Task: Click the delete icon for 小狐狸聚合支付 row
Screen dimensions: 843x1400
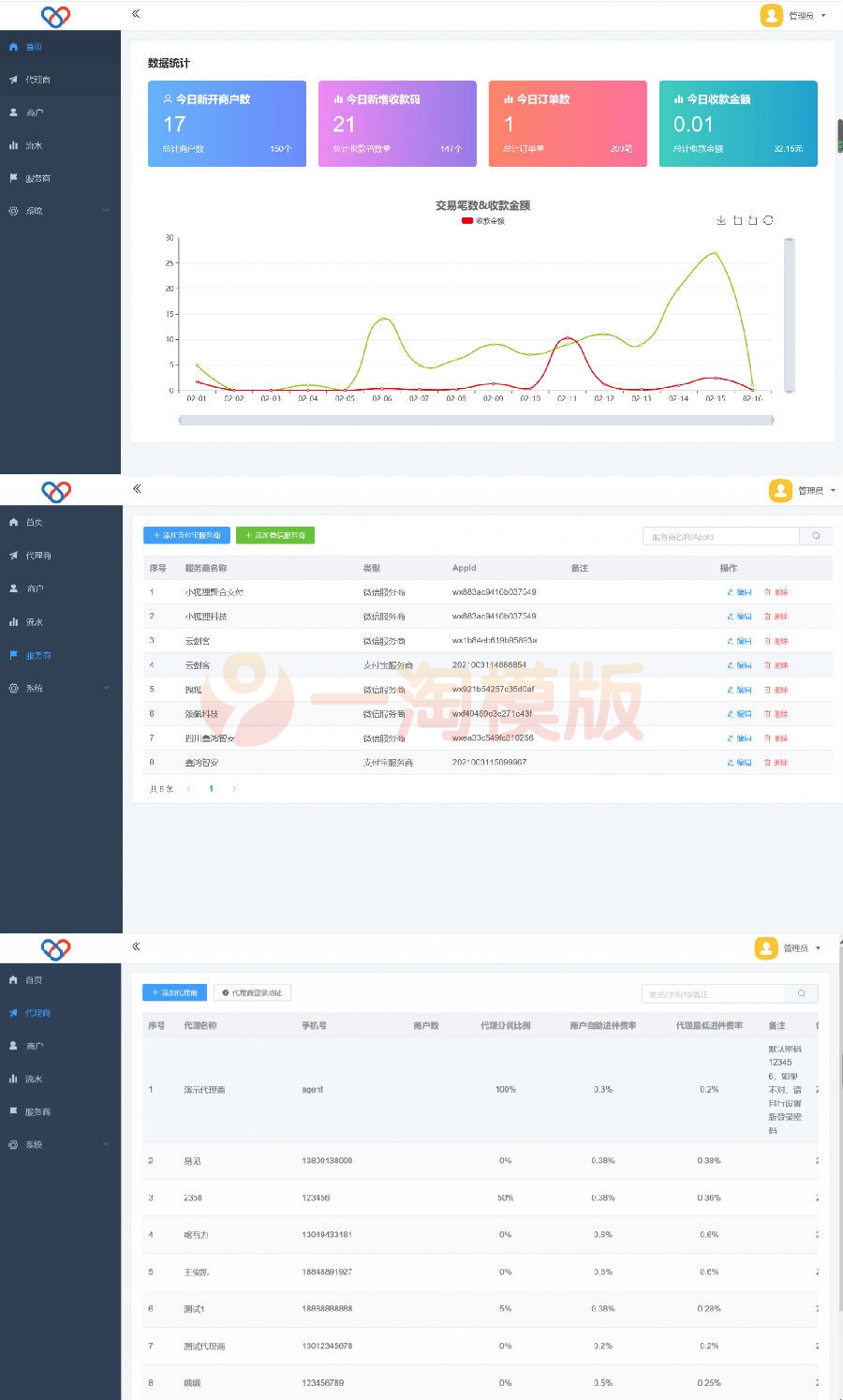Action: (x=776, y=592)
